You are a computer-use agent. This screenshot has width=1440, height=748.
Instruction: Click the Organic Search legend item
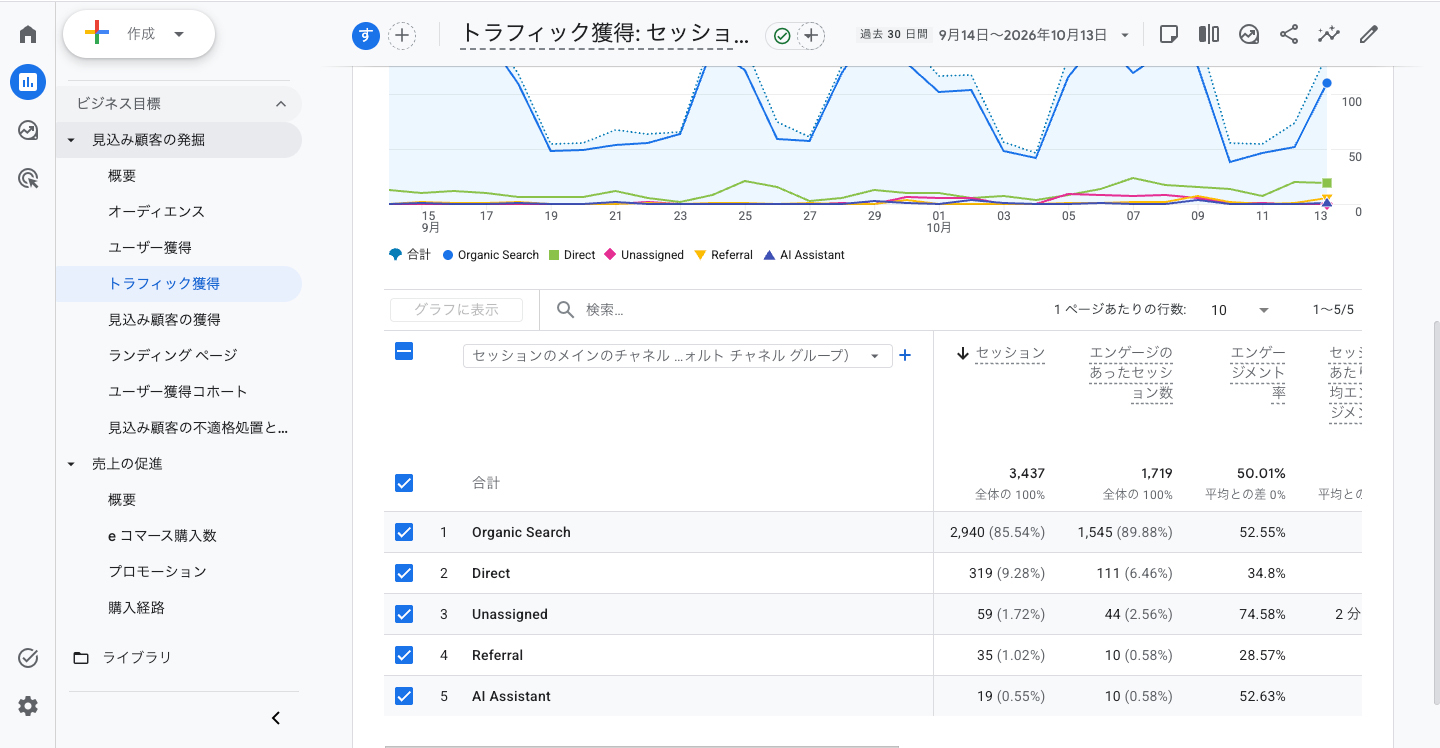coord(491,255)
